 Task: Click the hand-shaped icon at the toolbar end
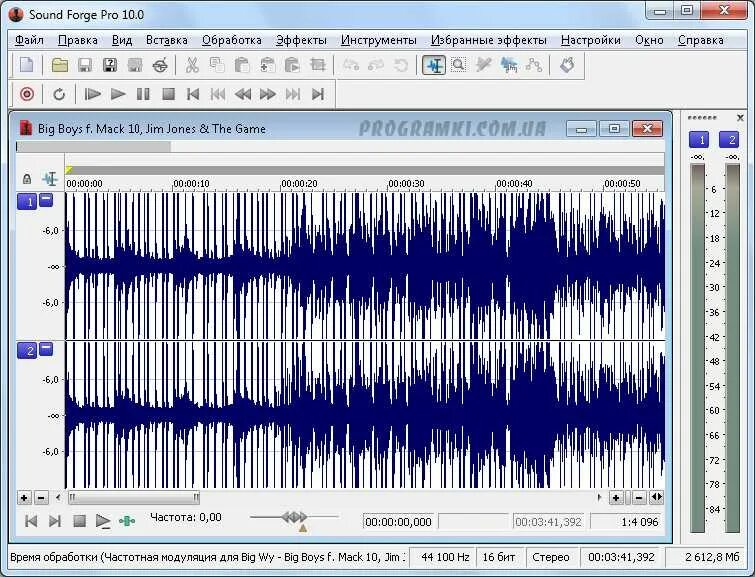tap(567, 65)
